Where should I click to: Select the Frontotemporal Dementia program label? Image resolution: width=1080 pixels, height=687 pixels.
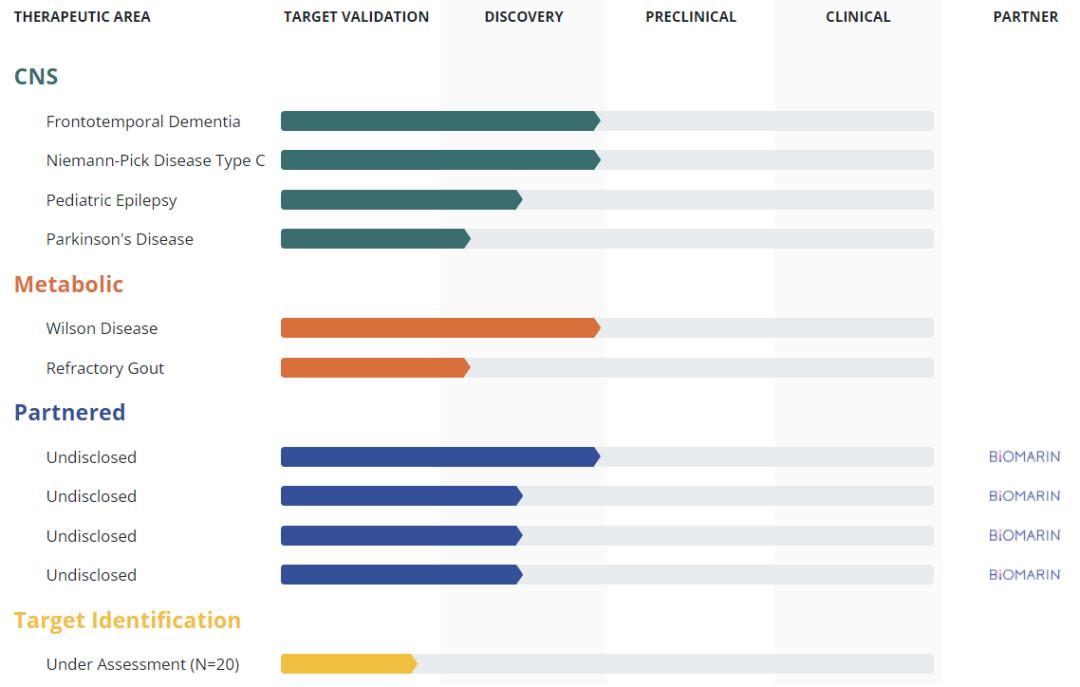[x=143, y=121]
